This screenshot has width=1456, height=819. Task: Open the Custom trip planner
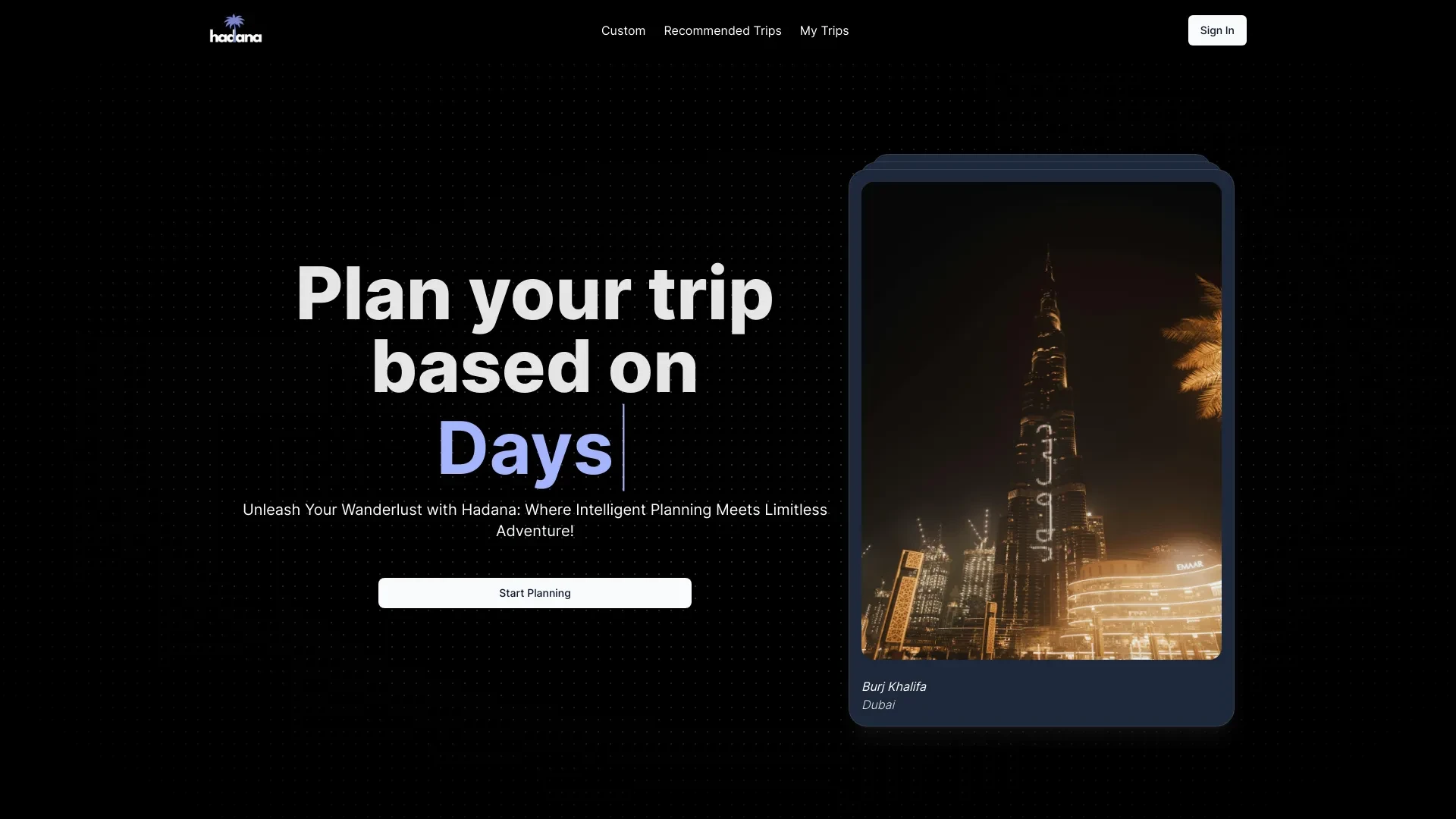tap(623, 30)
